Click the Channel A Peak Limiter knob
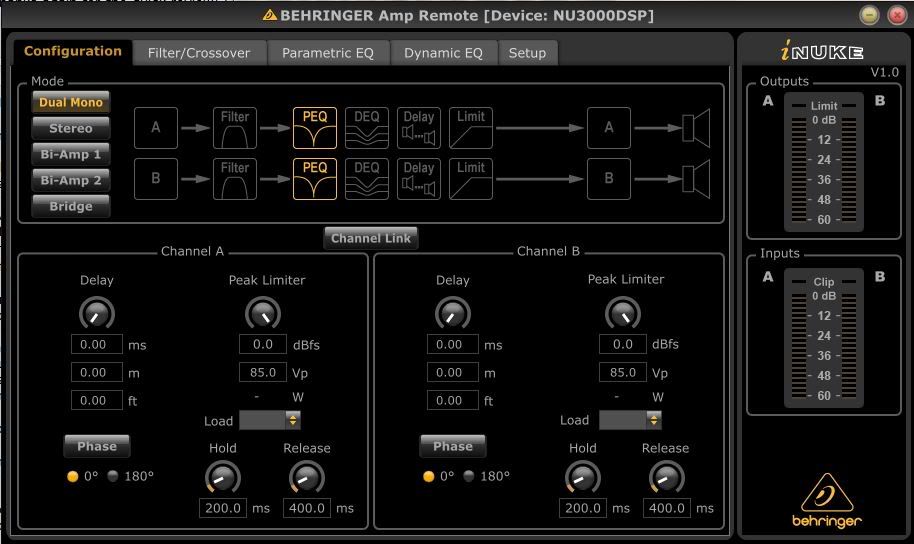 point(263,313)
